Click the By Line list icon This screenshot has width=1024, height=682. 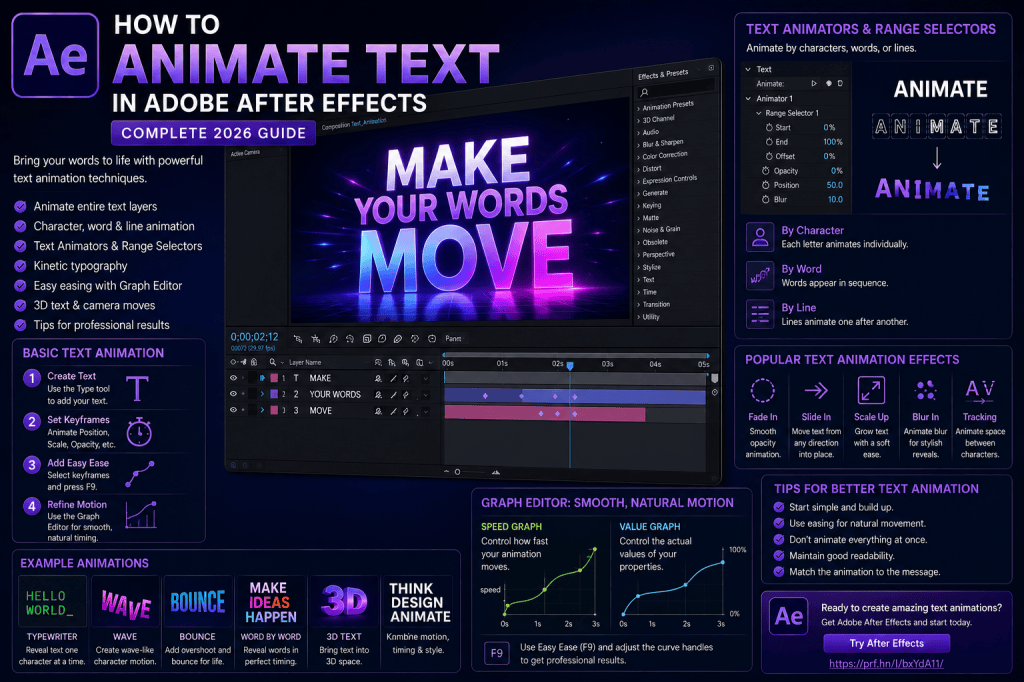pos(760,314)
